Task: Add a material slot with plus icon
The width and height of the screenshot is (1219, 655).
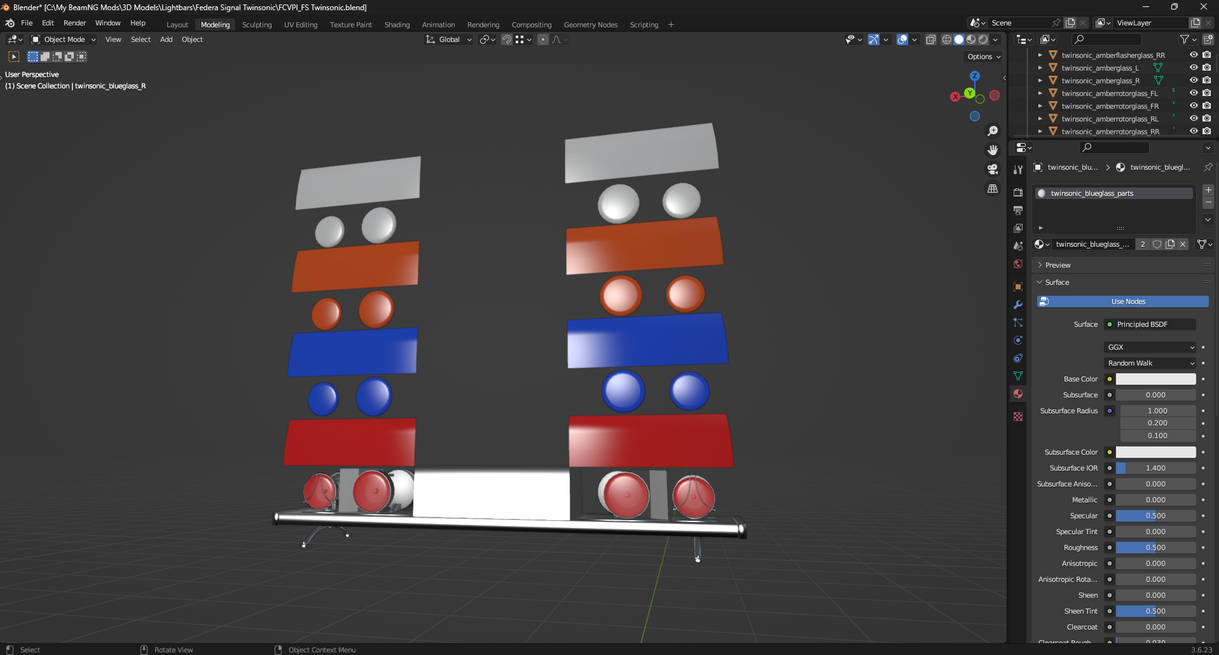Action: tap(1208, 190)
